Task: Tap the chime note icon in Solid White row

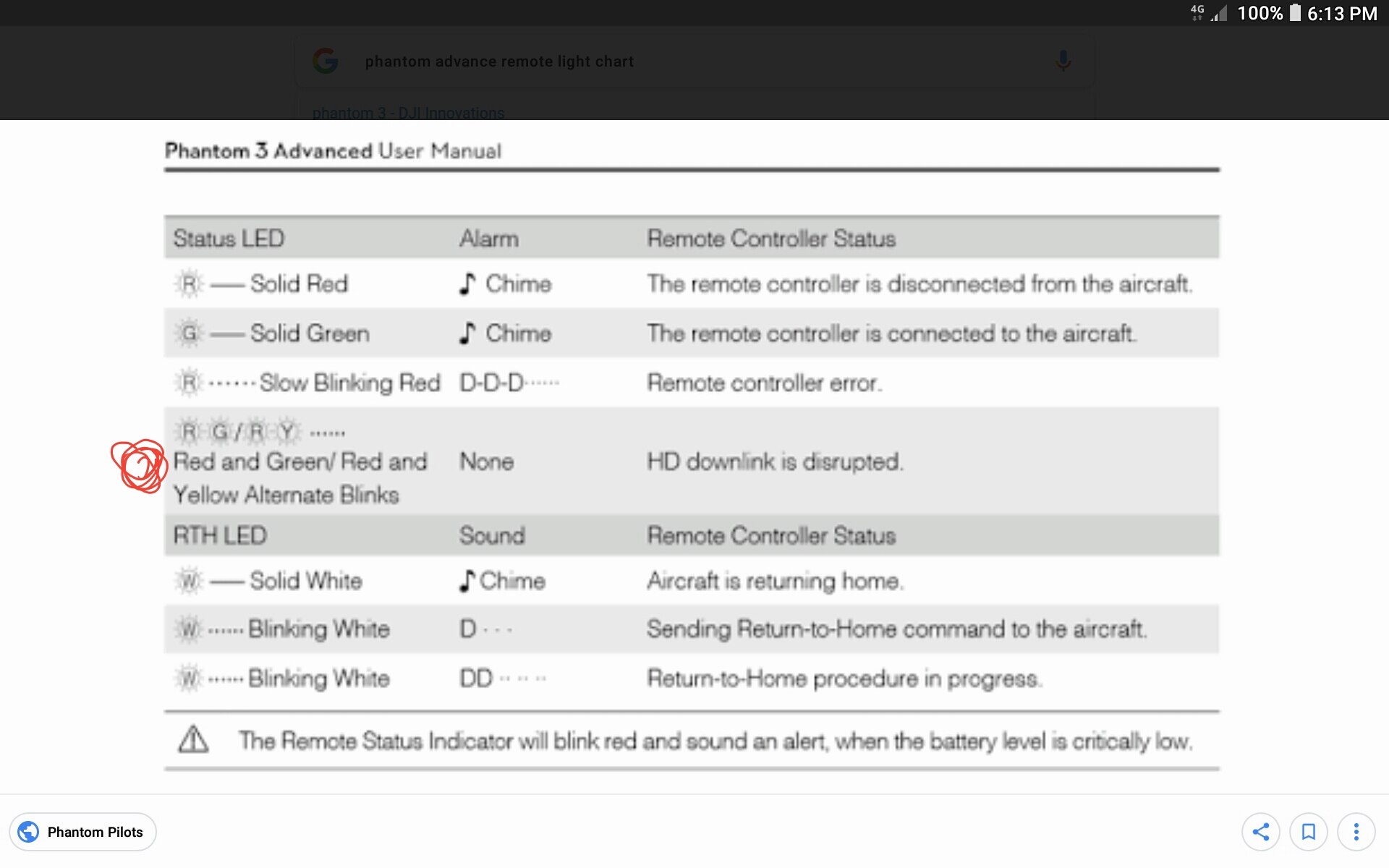Action: coord(467,581)
